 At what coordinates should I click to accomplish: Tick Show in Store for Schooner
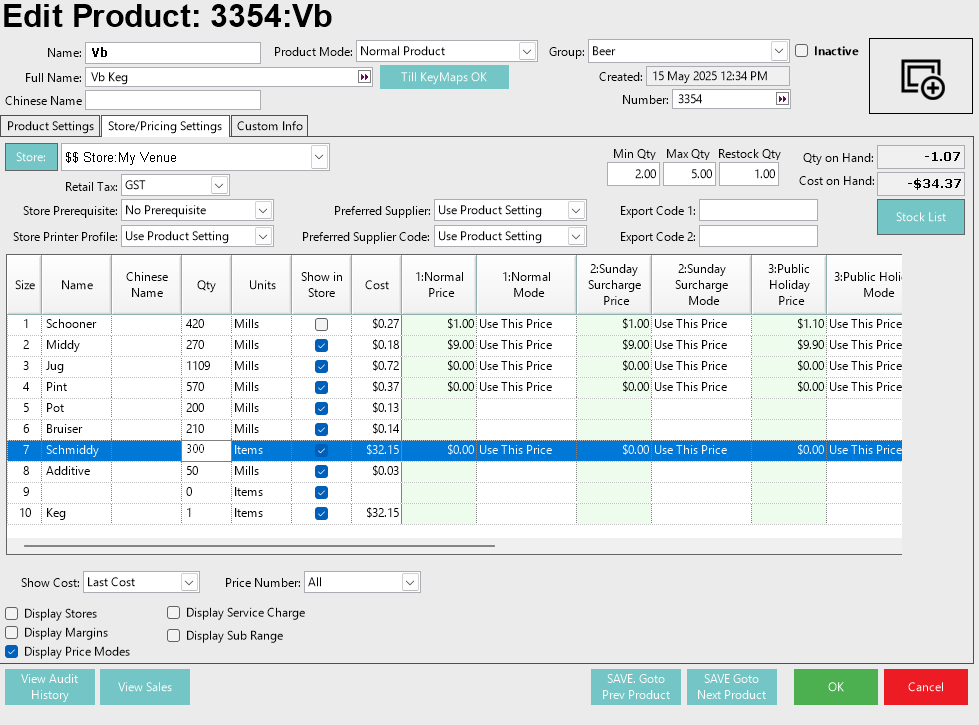[321, 325]
